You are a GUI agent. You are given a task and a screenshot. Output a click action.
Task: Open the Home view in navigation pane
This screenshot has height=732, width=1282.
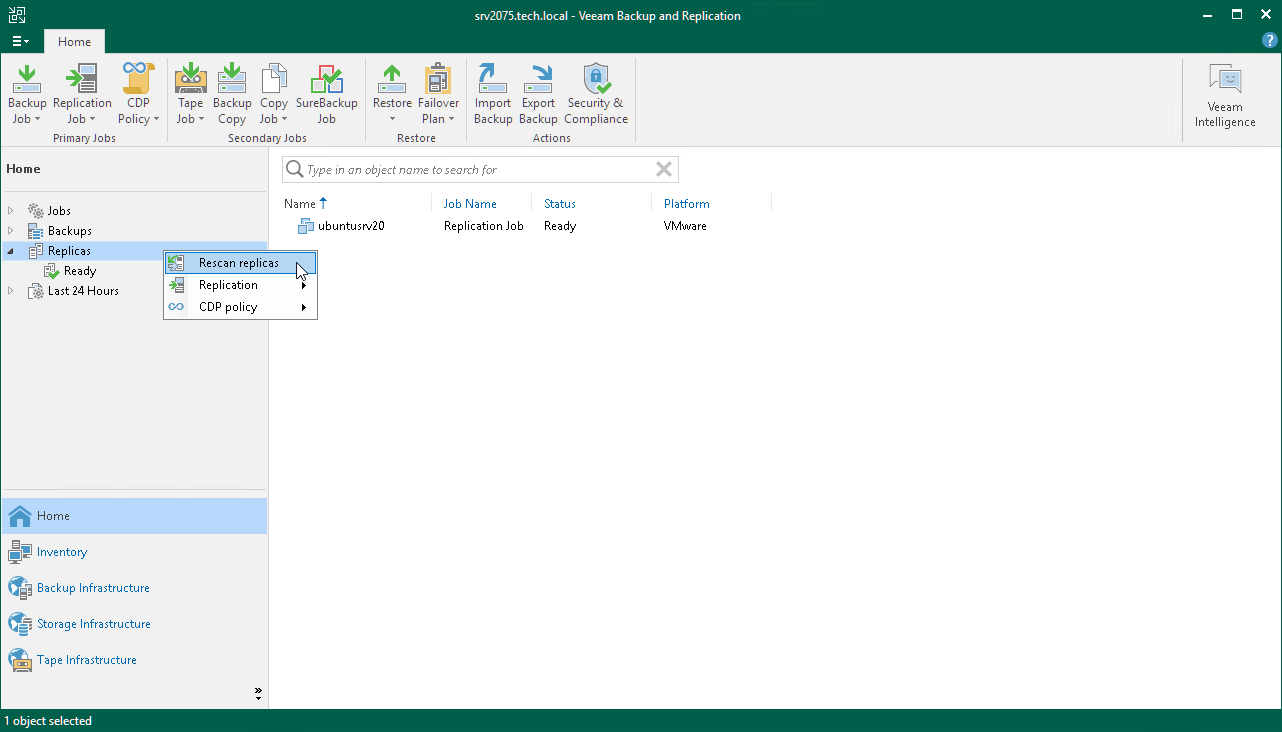(x=134, y=516)
